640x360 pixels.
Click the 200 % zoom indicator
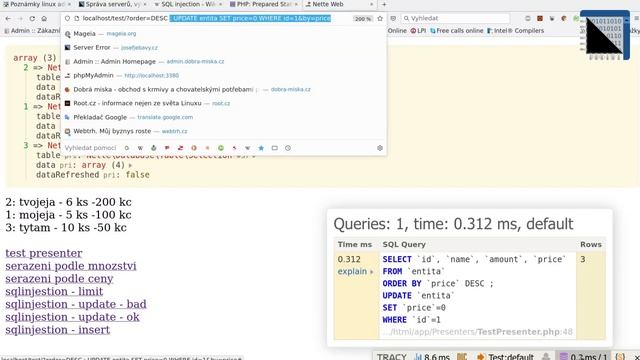click(363, 19)
